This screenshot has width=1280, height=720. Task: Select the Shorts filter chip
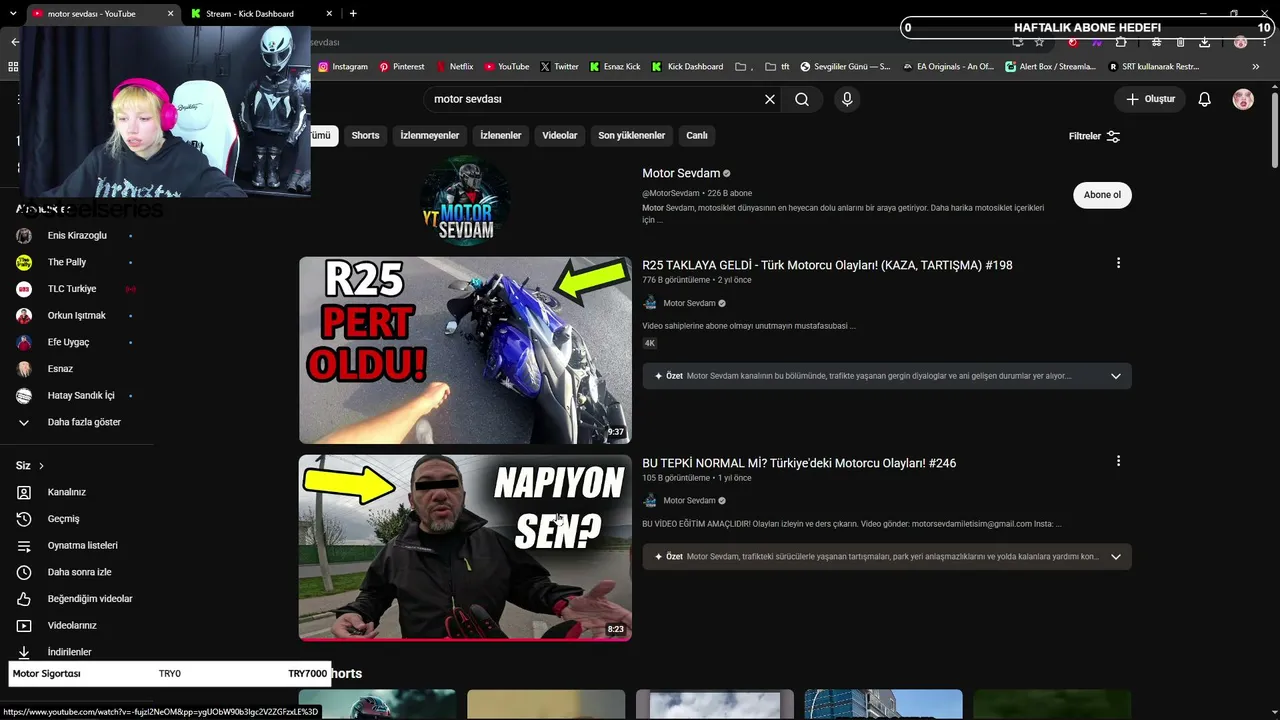coord(365,136)
